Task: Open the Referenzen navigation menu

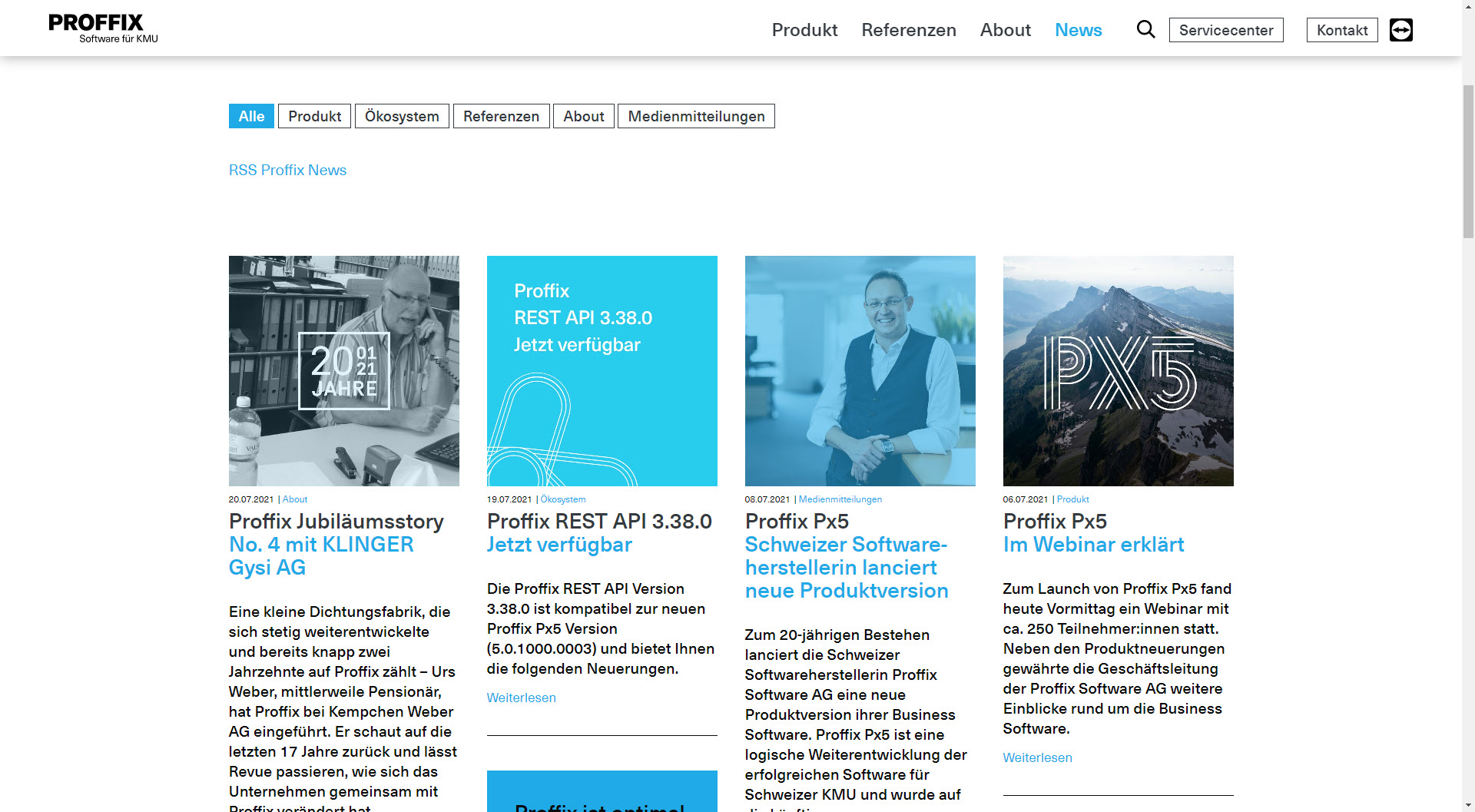Action: click(908, 30)
